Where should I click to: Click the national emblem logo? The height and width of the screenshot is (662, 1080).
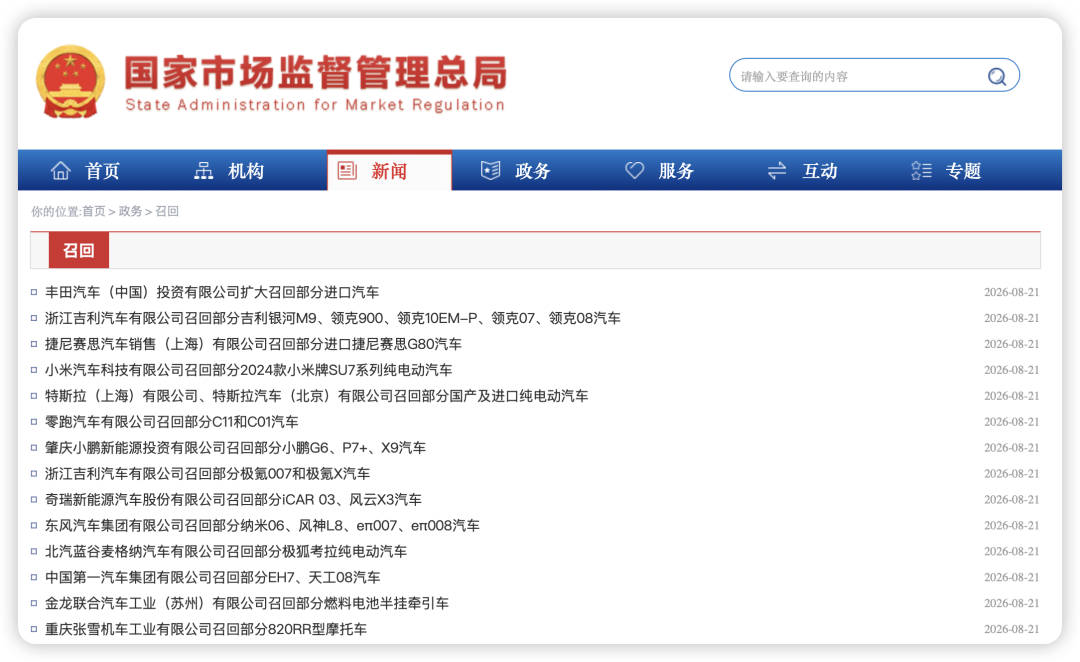(70, 81)
